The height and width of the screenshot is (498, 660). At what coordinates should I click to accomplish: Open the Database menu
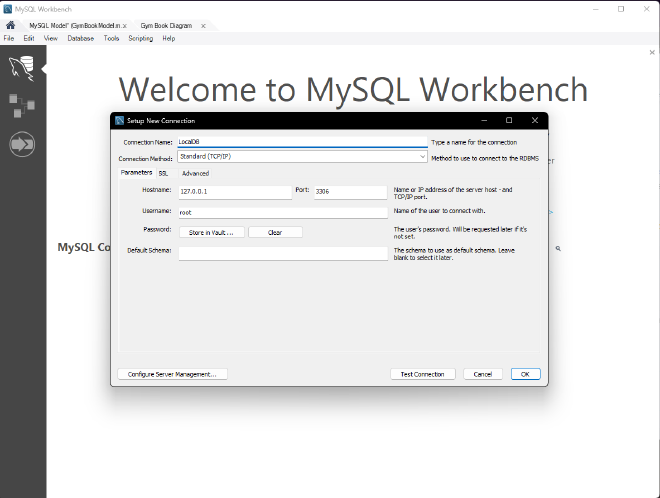click(80, 38)
